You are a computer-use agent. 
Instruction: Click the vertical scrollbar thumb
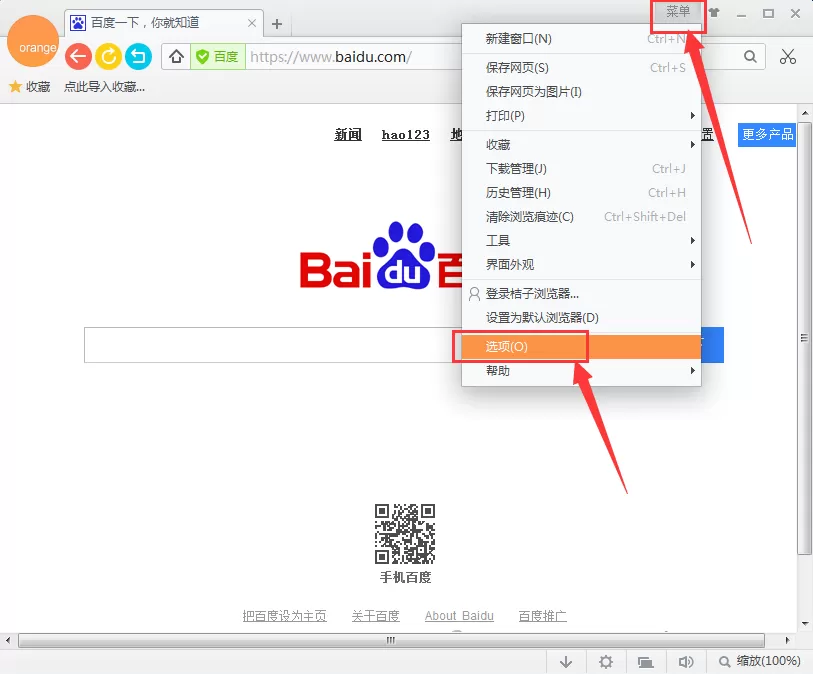[x=804, y=338]
